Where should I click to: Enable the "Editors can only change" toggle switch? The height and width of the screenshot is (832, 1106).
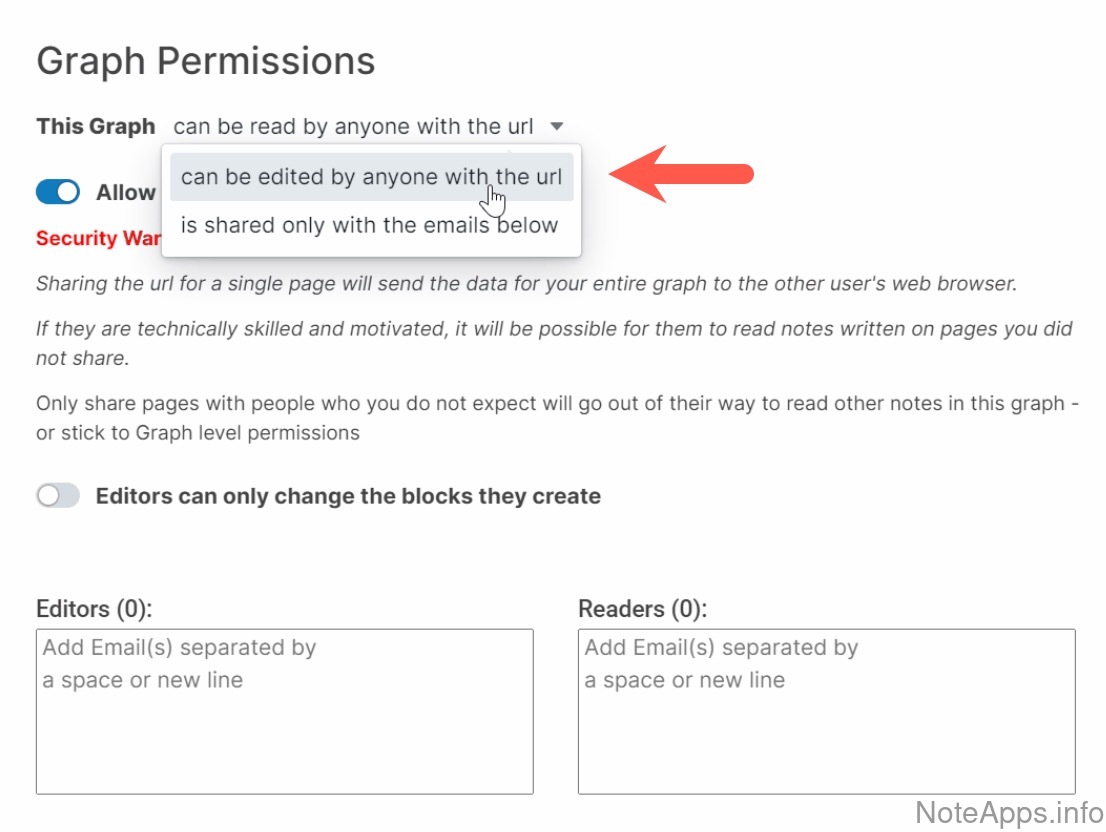pyautogui.click(x=58, y=496)
